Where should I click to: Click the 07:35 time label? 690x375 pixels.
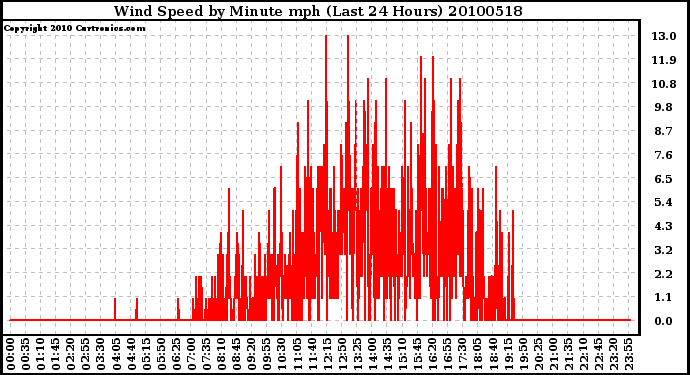click(206, 355)
